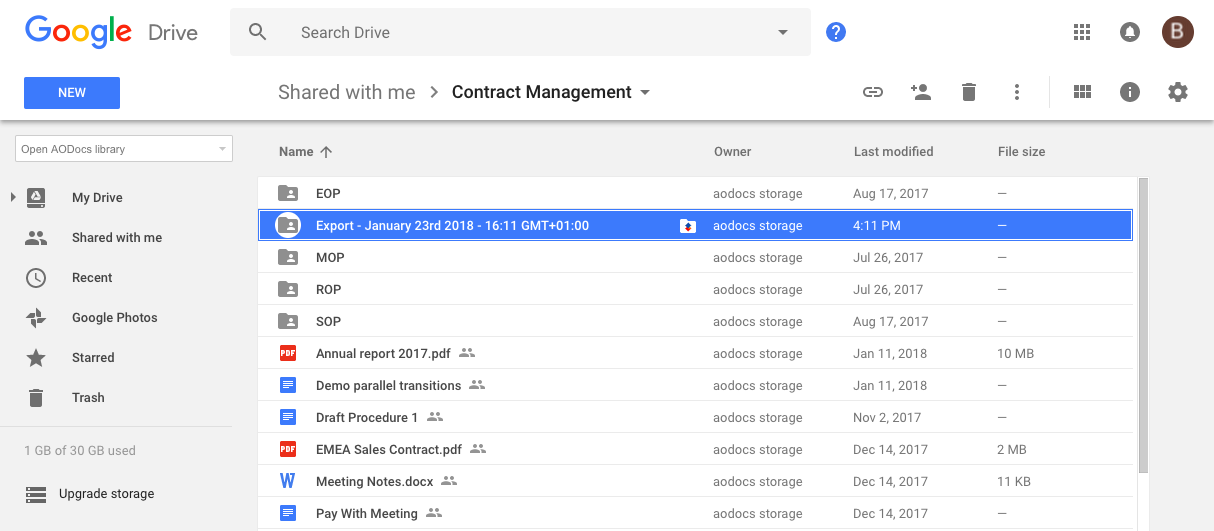Click the Owner column header
The height and width of the screenshot is (531, 1214).
point(732,152)
